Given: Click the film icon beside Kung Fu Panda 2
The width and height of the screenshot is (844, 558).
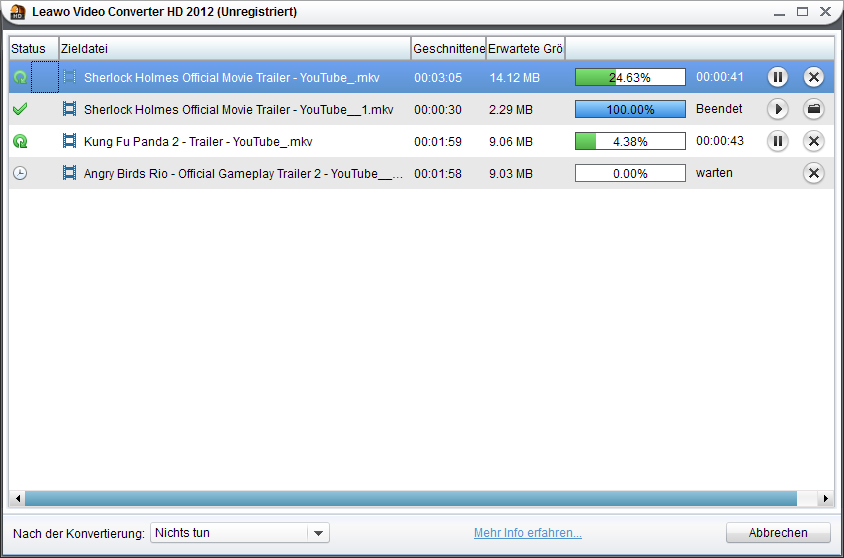Looking at the screenshot, I should tap(69, 141).
